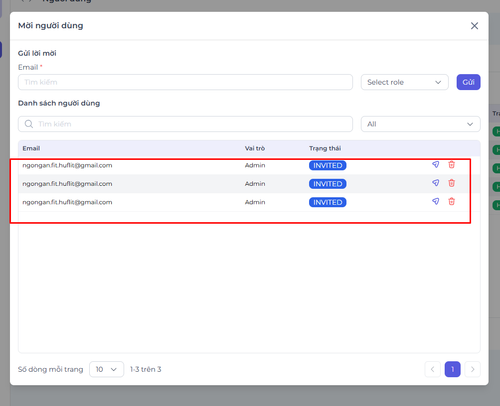Click Admin role in the third row

pyautogui.click(x=255, y=202)
